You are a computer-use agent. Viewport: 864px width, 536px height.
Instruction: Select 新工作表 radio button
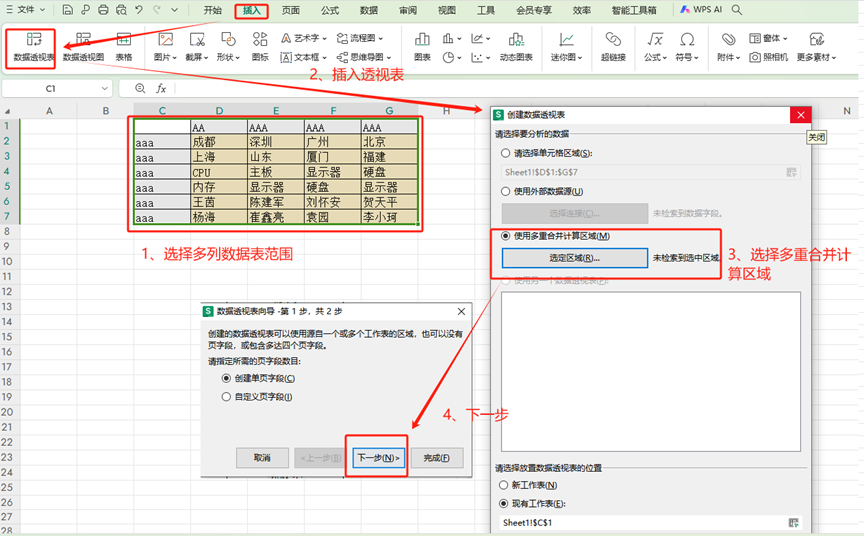(x=503, y=485)
